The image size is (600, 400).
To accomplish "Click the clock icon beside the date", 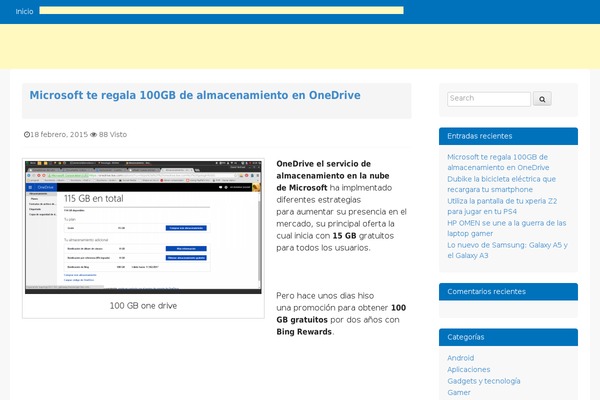I will (x=26, y=134).
